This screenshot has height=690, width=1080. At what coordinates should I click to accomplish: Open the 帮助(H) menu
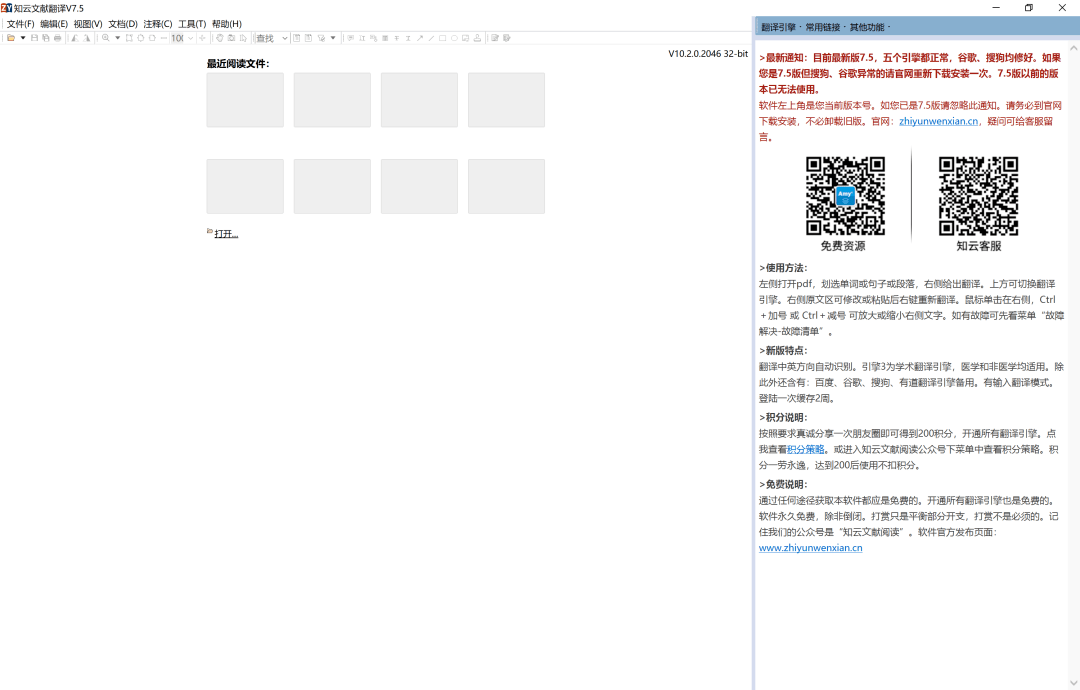point(227,24)
